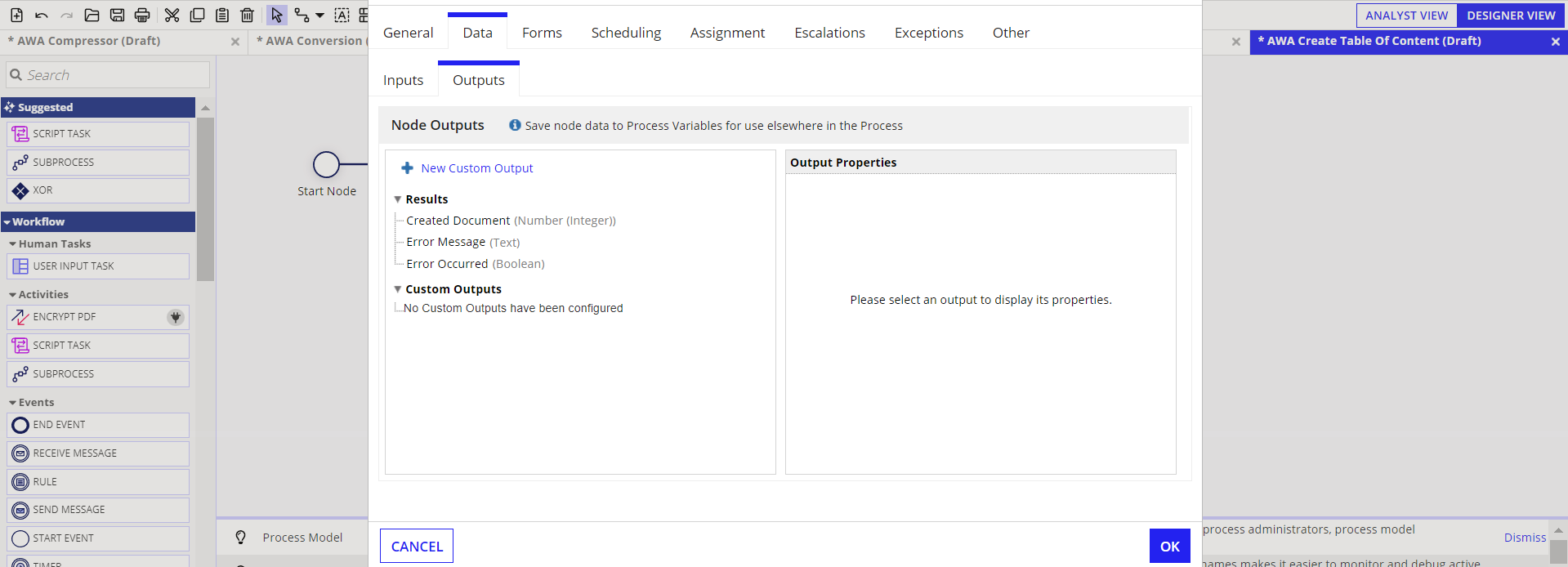Save the model with the floppy icon
The height and width of the screenshot is (567, 1568).
(117, 15)
